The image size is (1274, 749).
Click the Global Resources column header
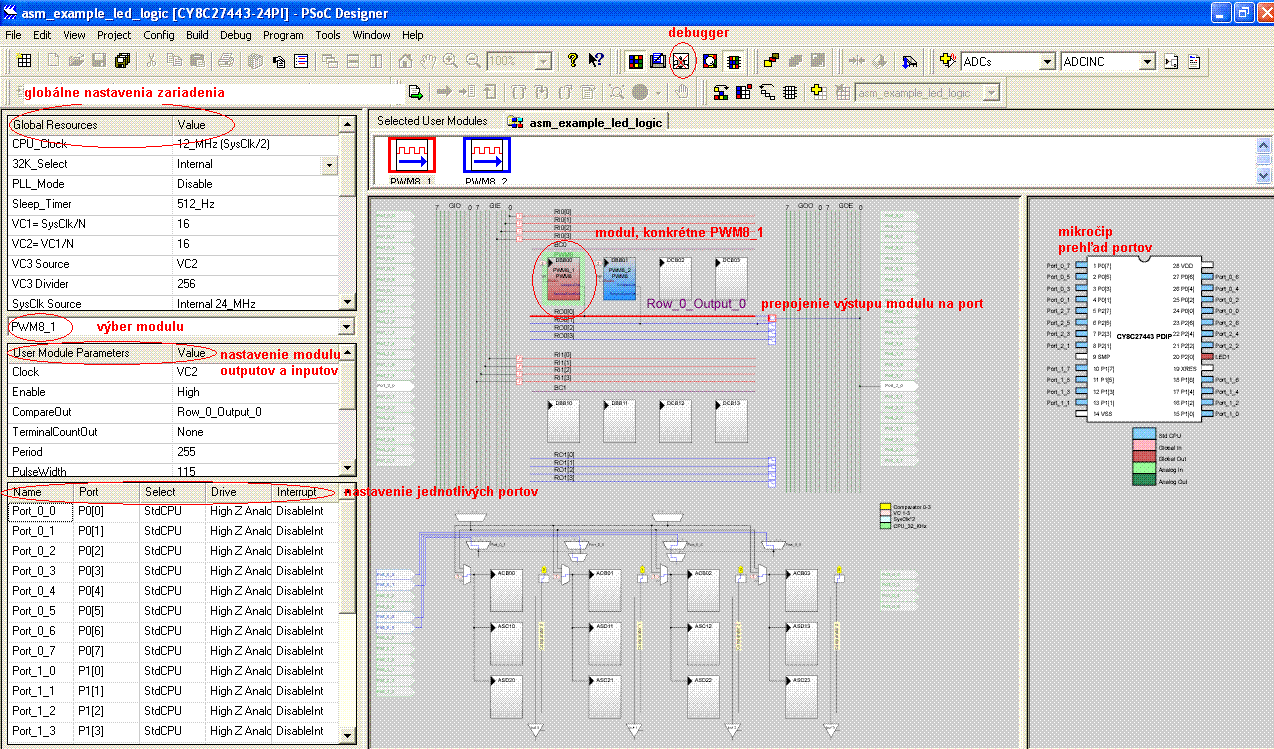point(90,125)
